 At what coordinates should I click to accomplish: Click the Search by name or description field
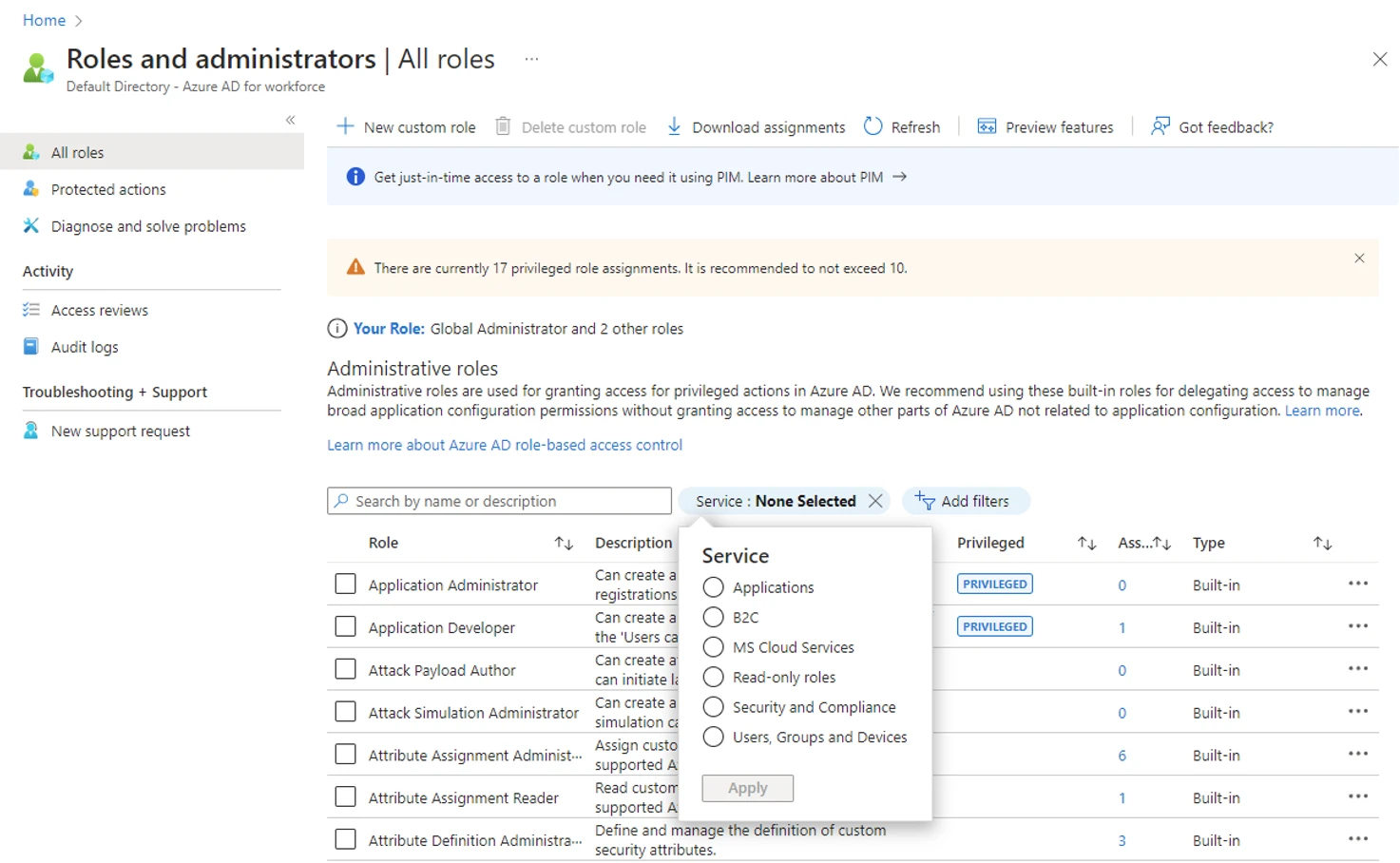click(x=499, y=501)
